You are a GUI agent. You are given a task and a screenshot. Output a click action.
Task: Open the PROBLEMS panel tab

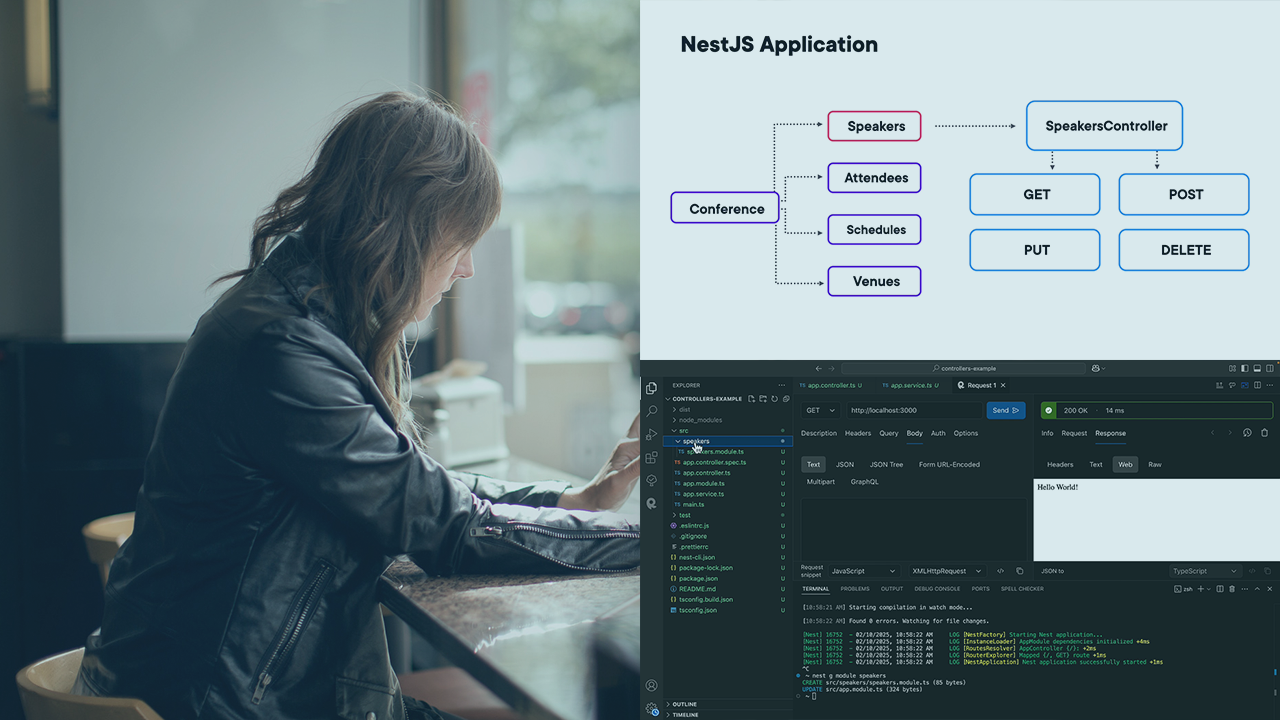point(854,589)
